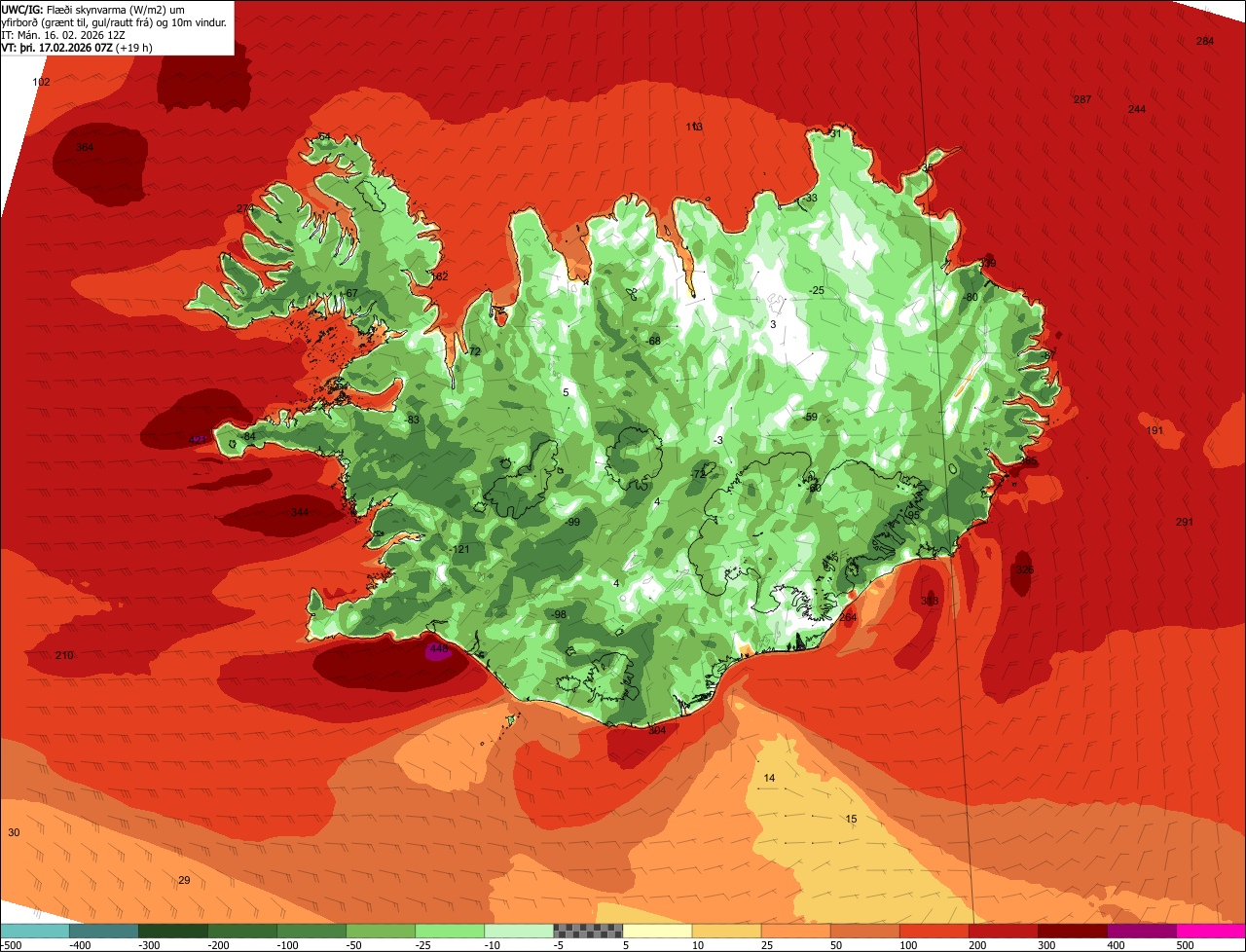Click the 364 value off northwest coast

[x=85, y=147]
